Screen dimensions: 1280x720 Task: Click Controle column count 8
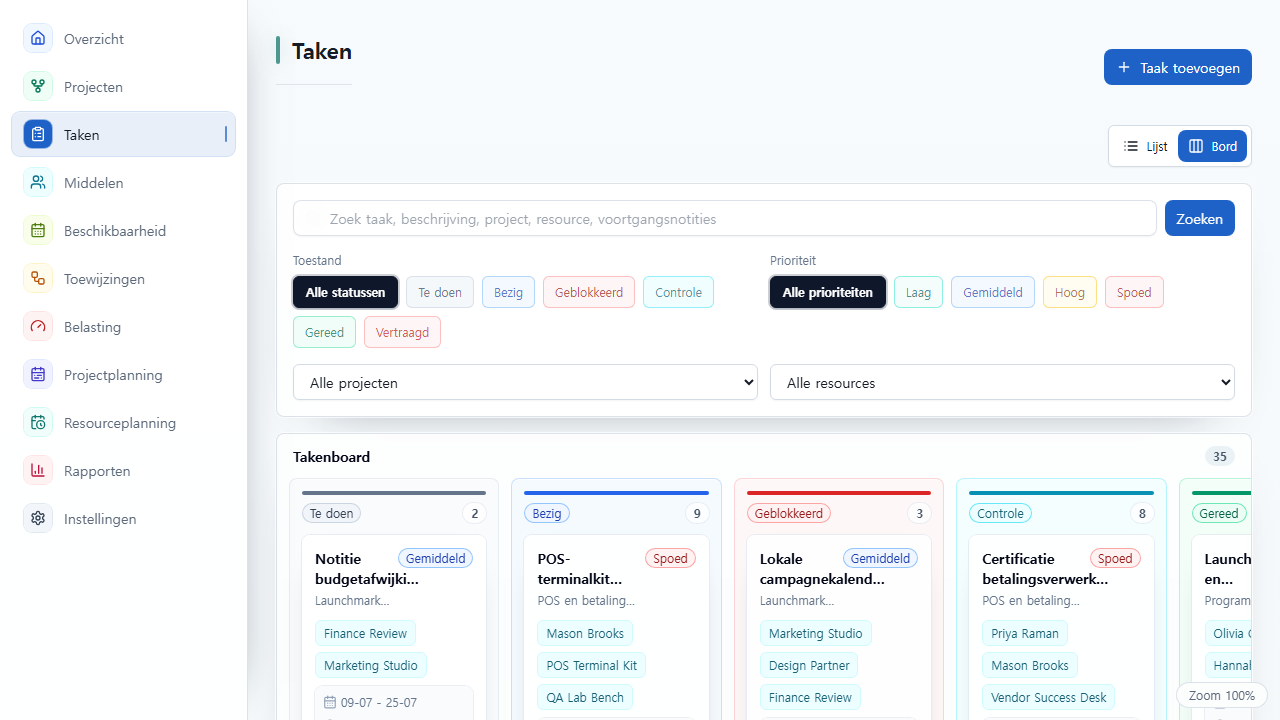pyautogui.click(x=1142, y=513)
